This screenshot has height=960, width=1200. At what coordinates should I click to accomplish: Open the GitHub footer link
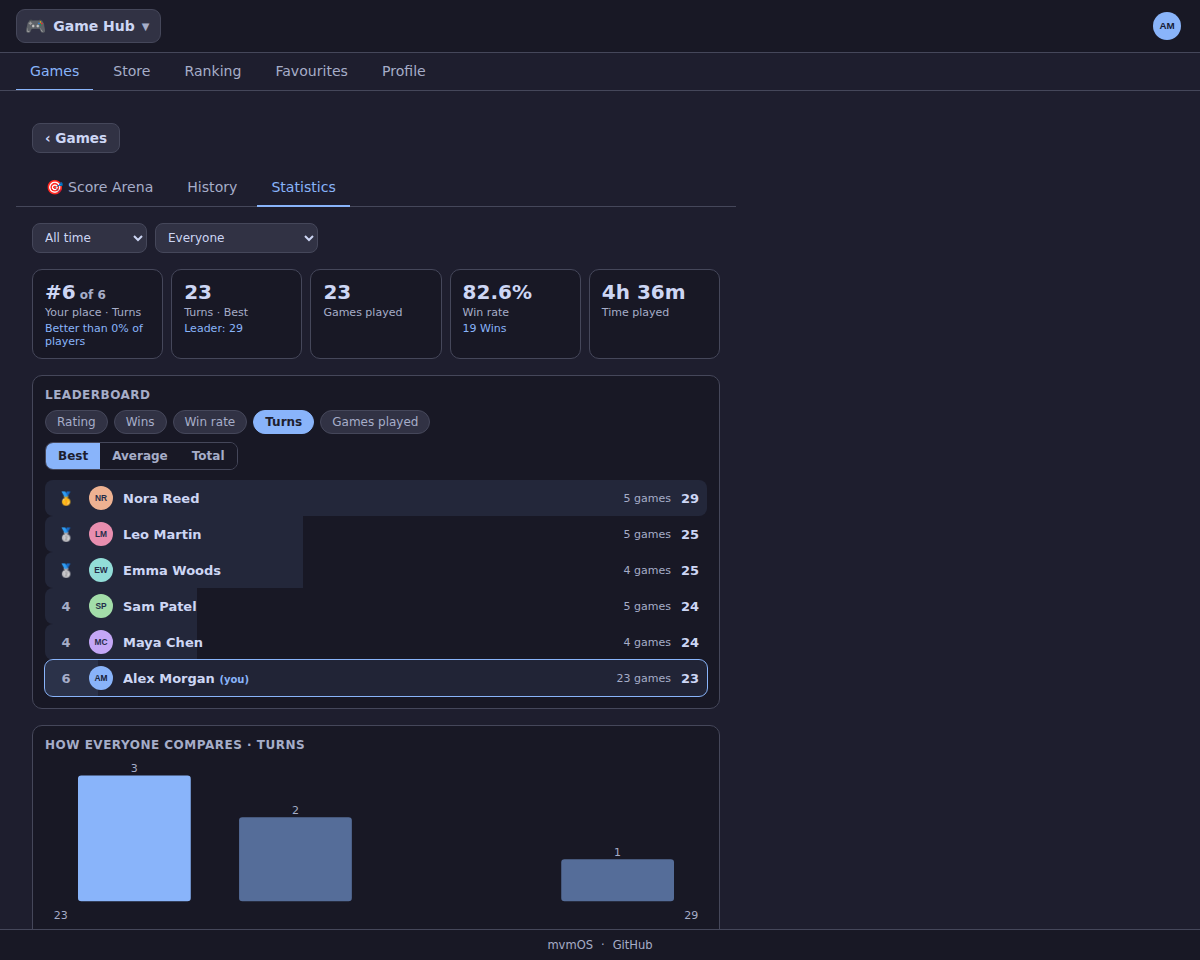pyautogui.click(x=632, y=945)
